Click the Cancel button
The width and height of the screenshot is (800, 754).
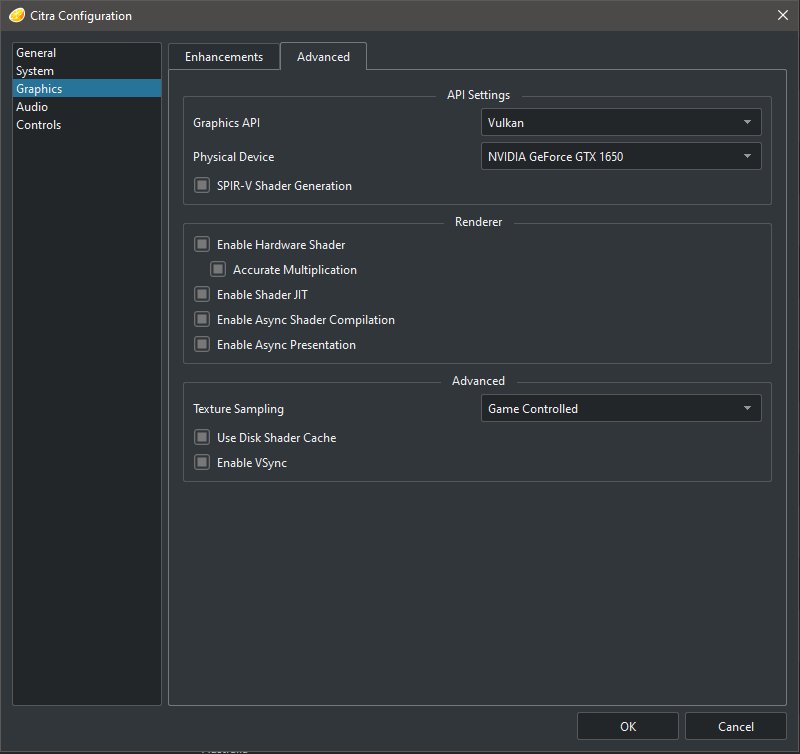[x=736, y=726]
